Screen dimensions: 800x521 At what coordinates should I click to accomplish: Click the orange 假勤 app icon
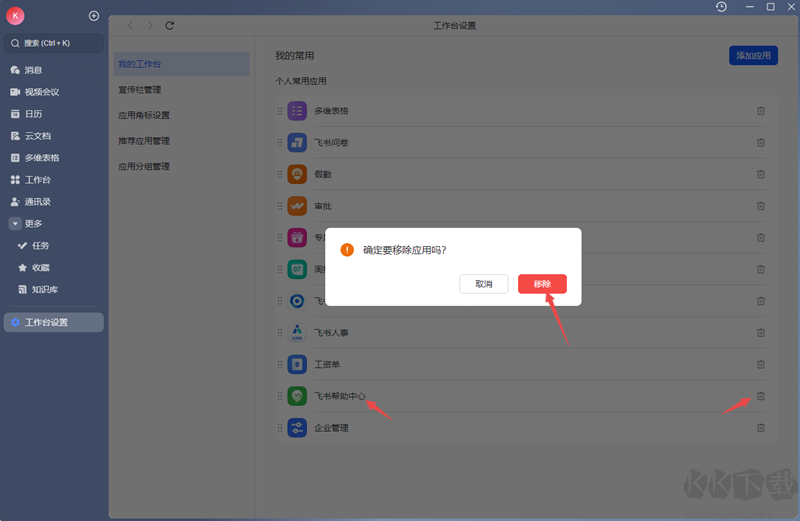[x=297, y=174]
